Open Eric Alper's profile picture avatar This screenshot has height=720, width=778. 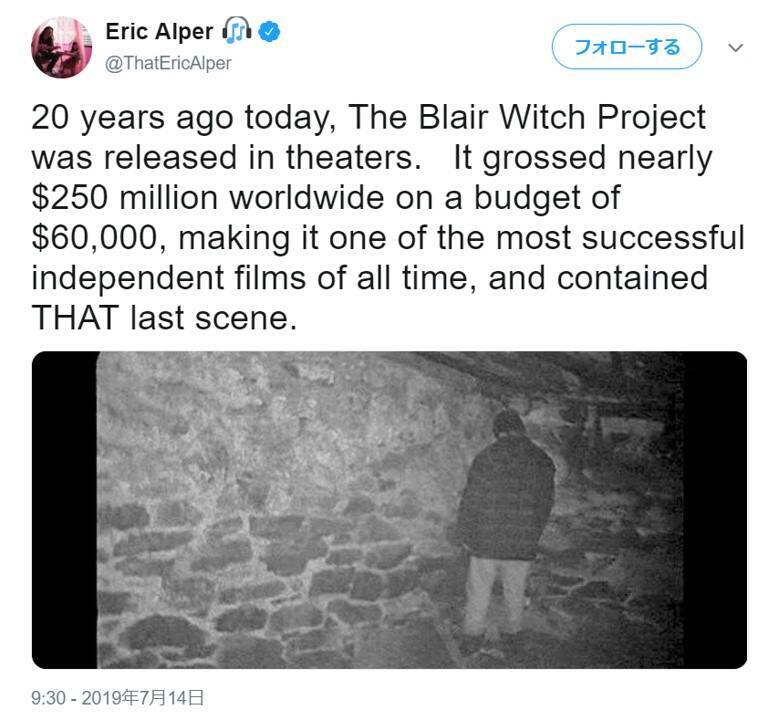(x=62, y=48)
